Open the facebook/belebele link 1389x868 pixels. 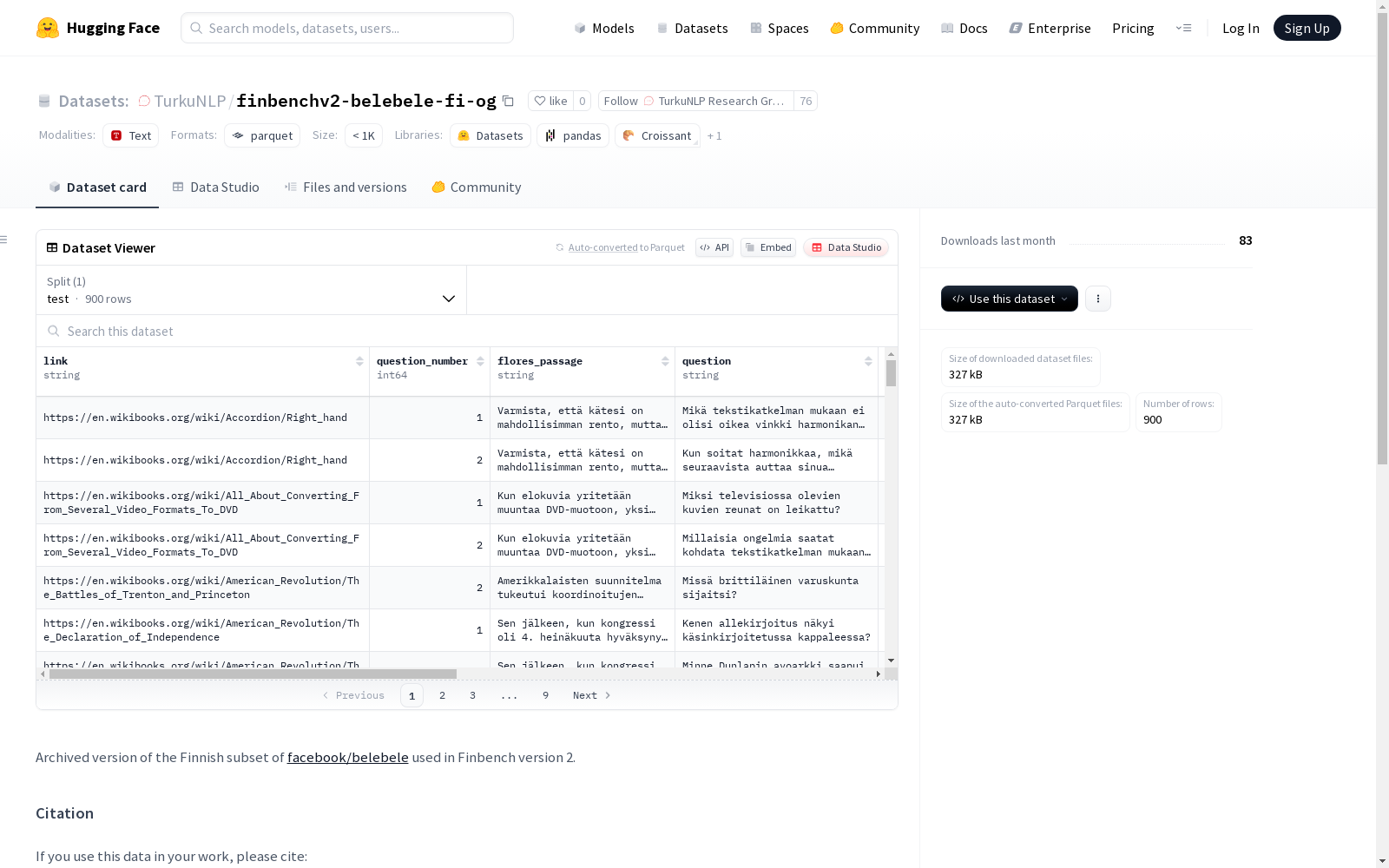348,757
